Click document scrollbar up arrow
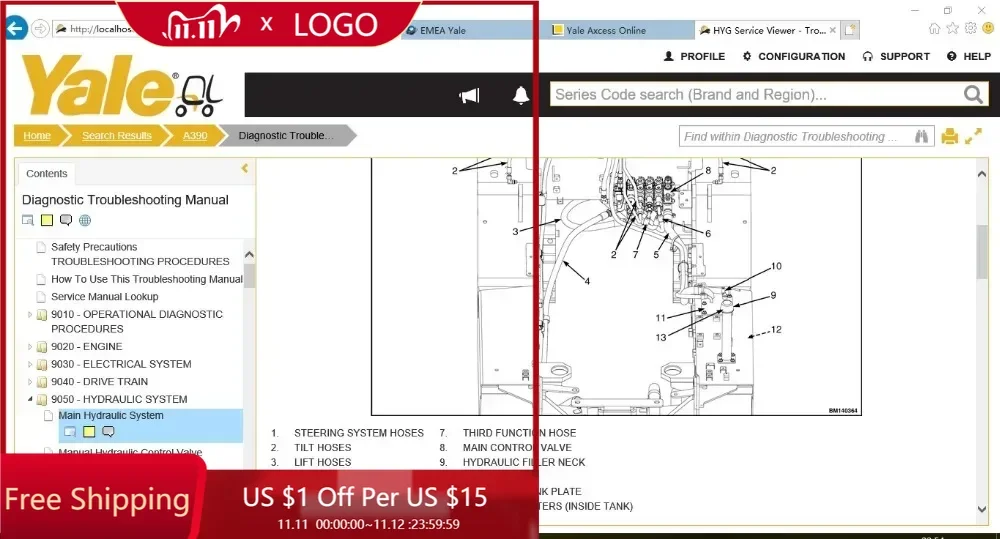Image resolution: width=1000 pixels, height=539 pixels. 982,174
